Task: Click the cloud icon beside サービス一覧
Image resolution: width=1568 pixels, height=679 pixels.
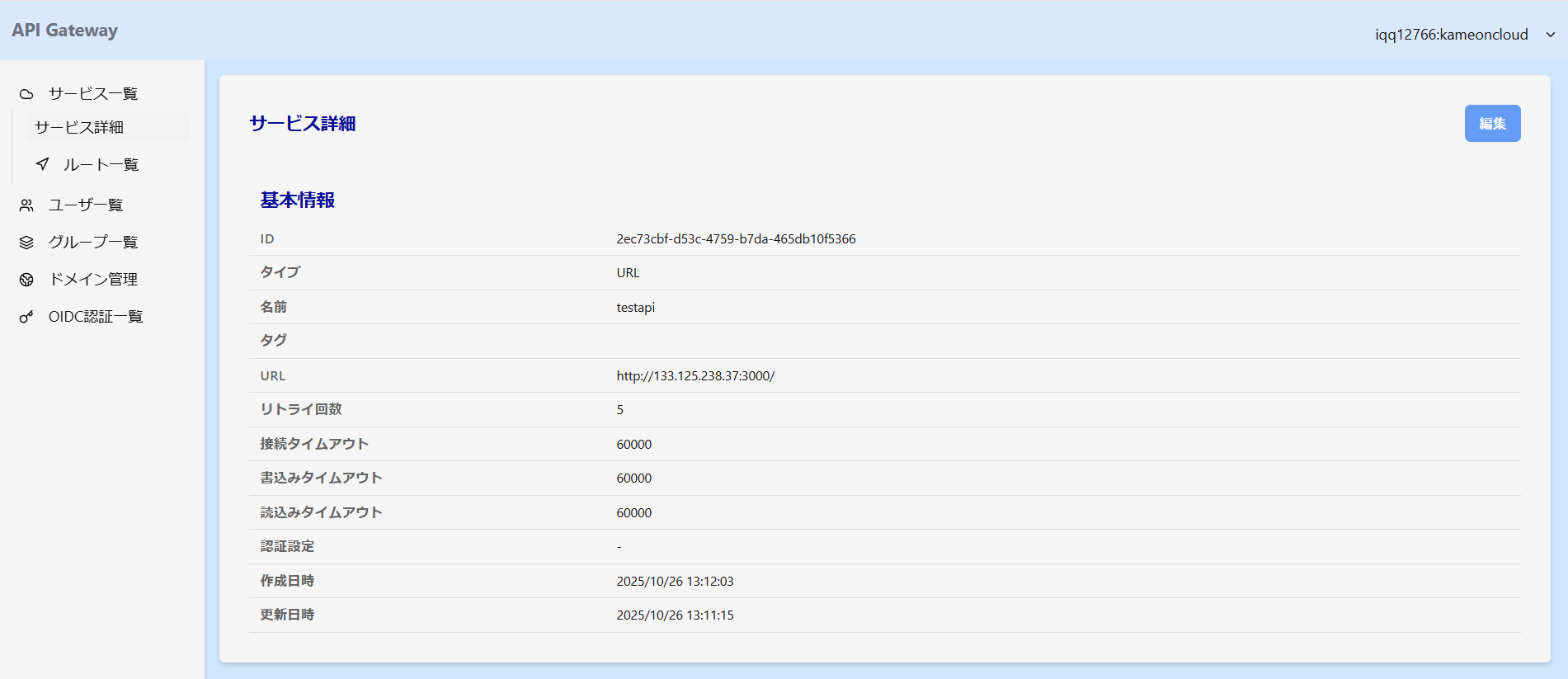Action: tap(26, 94)
